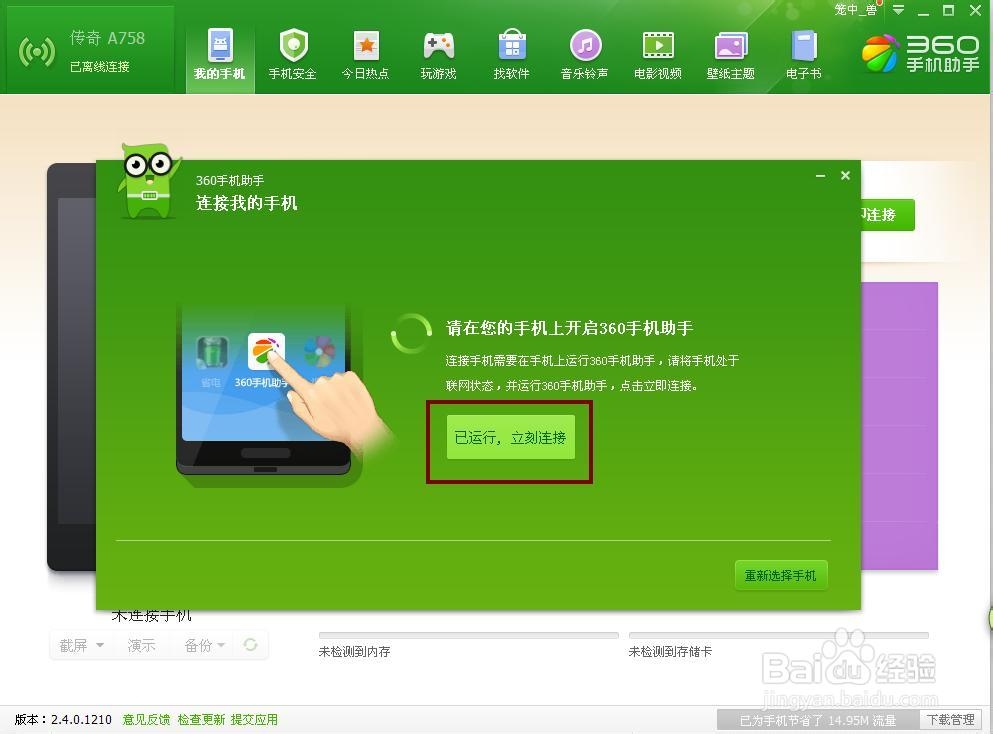Click the storage card bar 未检测到存储卡
Viewport: 993px width, 734px height.
778,635
